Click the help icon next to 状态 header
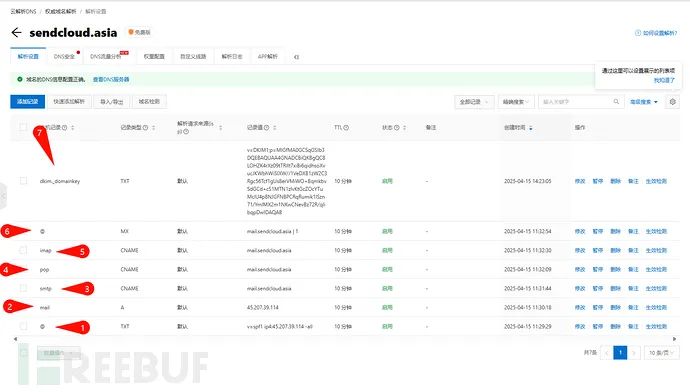The image size is (690, 392). click(x=396, y=128)
